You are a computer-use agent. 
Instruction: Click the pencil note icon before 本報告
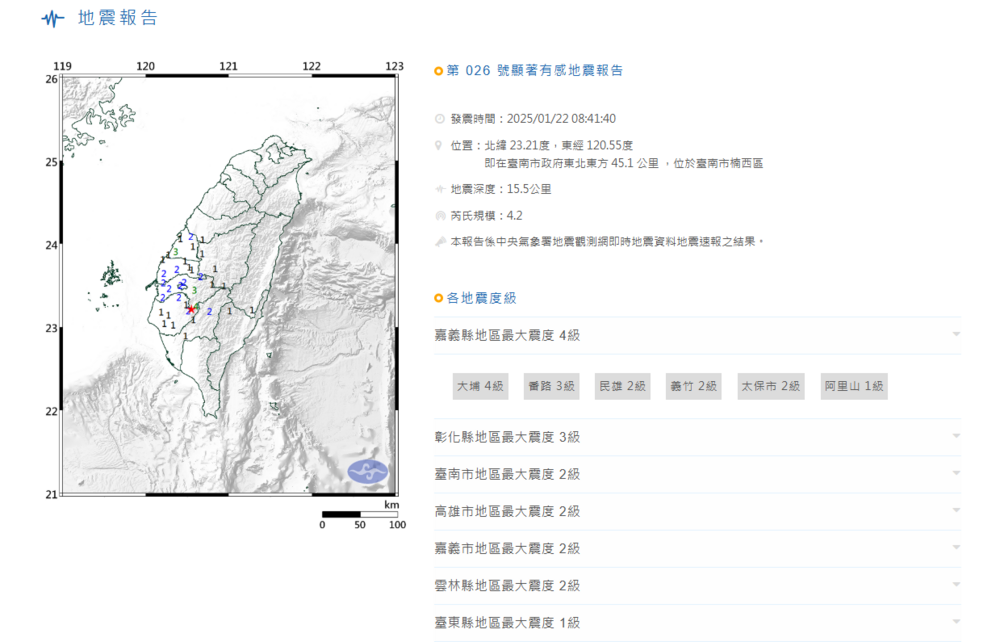[439, 241]
